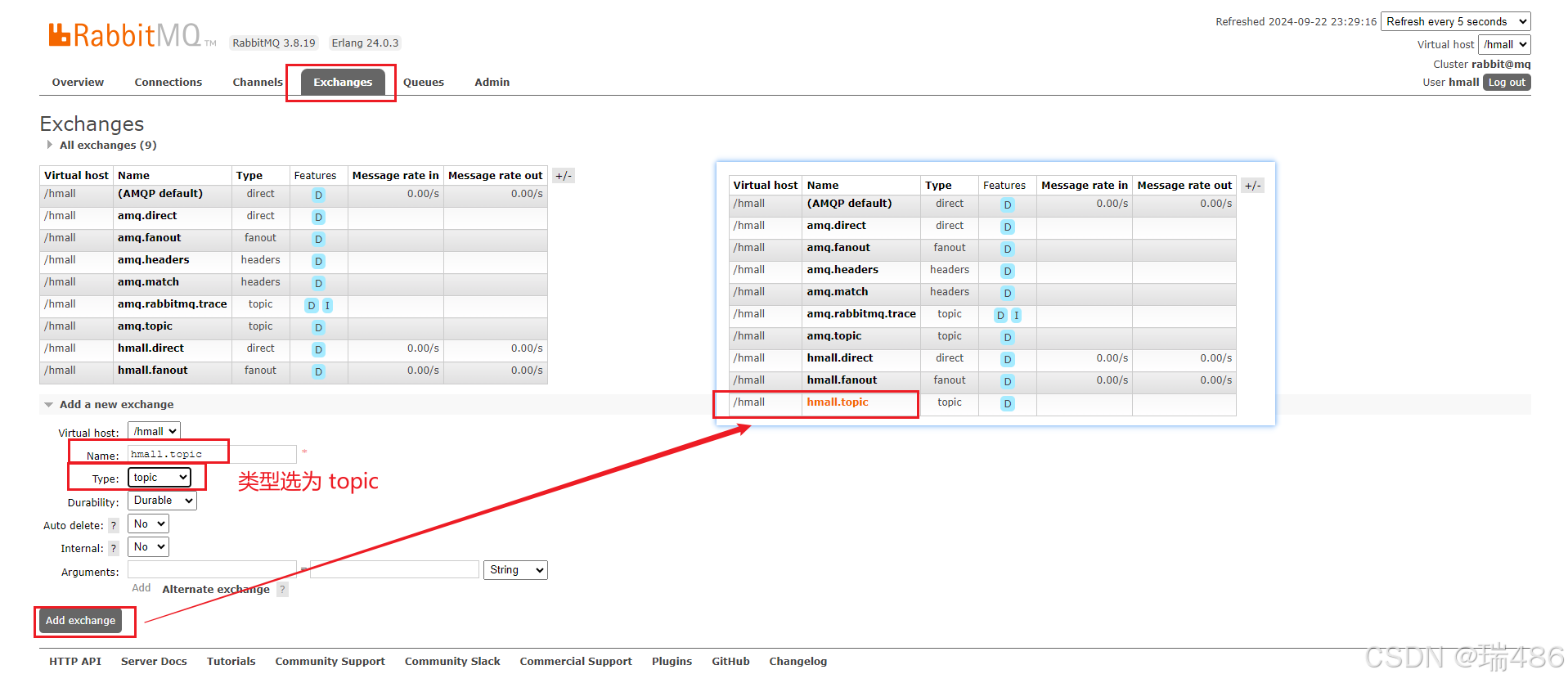This screenshot has width=1568, height=683.
Task: Open the amq.match exchange link
Action: [x=148, y=282]
